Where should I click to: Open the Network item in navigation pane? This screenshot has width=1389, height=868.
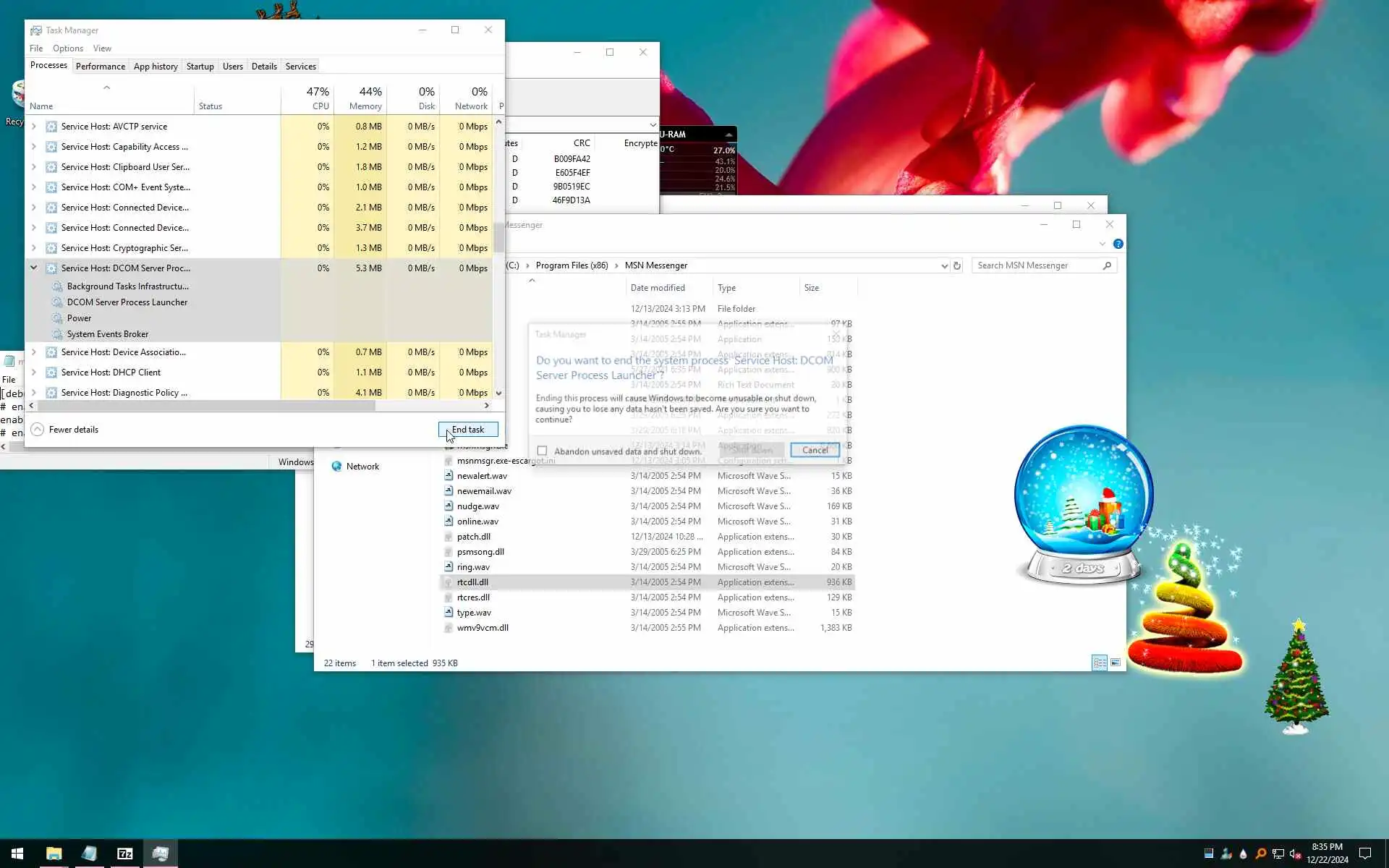[x=362, y=467]
